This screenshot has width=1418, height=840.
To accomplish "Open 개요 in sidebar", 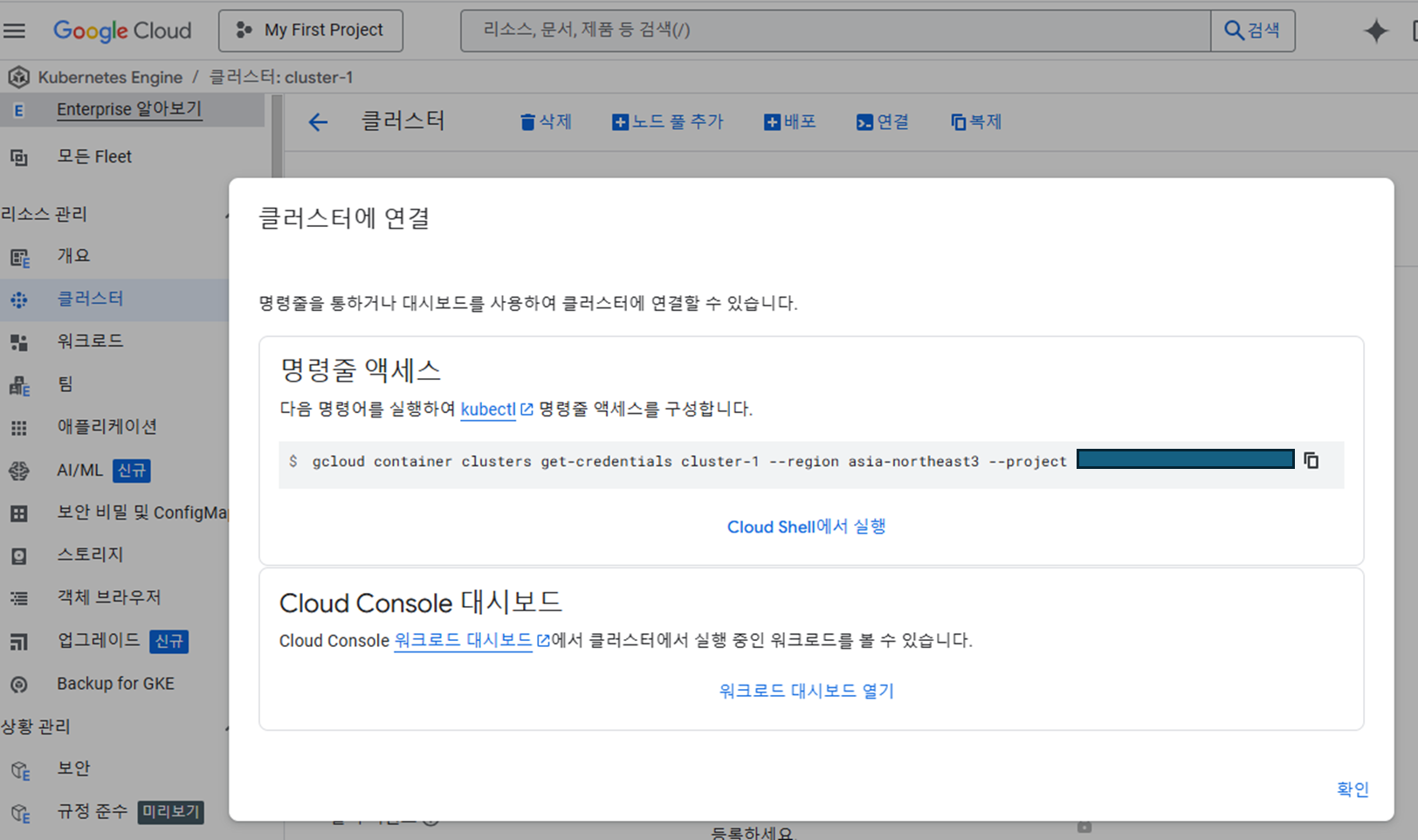I will coord(73,256).
